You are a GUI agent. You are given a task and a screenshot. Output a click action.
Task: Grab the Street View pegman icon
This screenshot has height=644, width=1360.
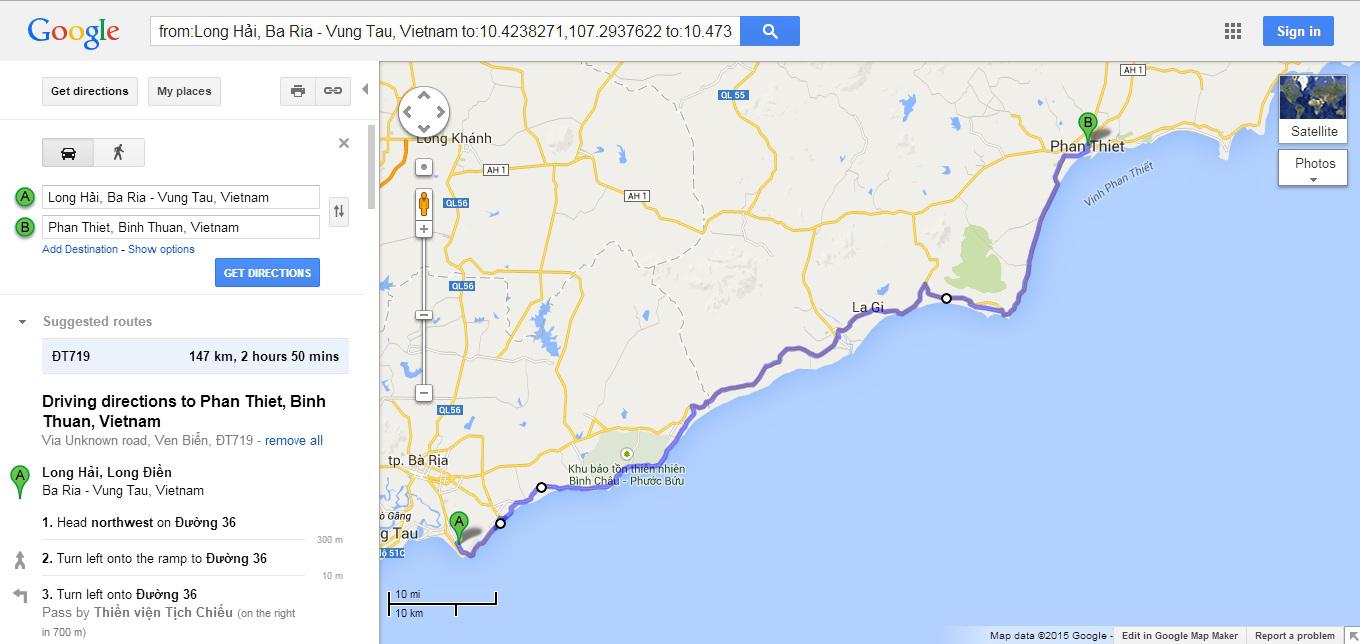coord(424,204)
